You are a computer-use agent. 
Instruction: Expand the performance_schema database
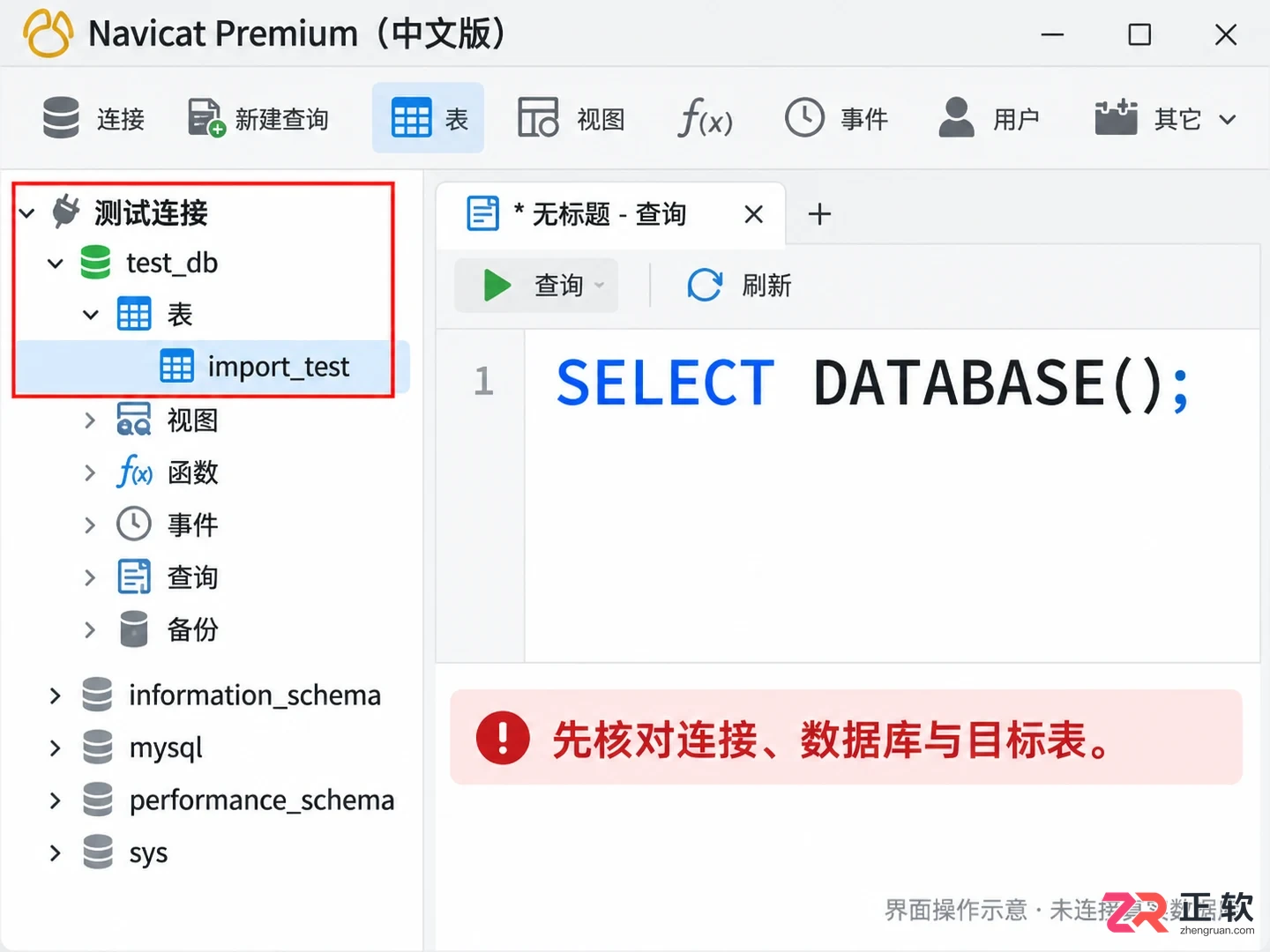(x=56, y=800)
